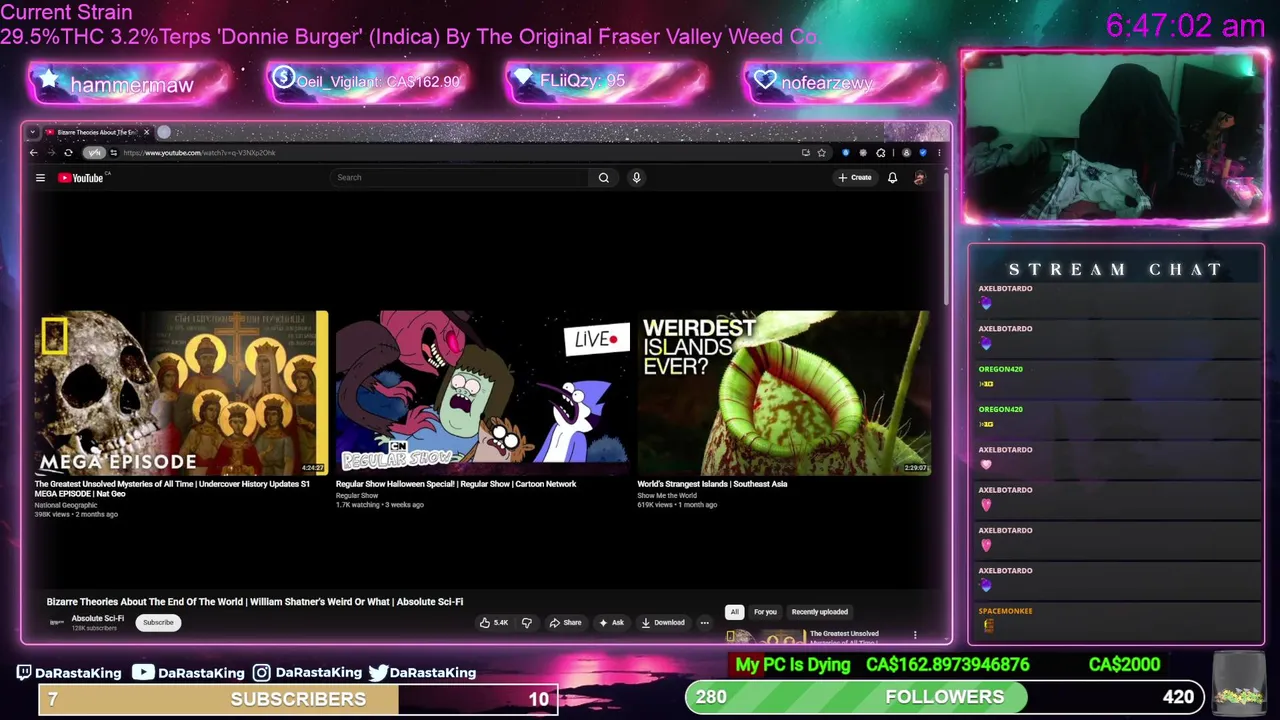Click SPACEMONKEE chat username
This screenshot has height=720, width=1280.
pos(1005,611)
